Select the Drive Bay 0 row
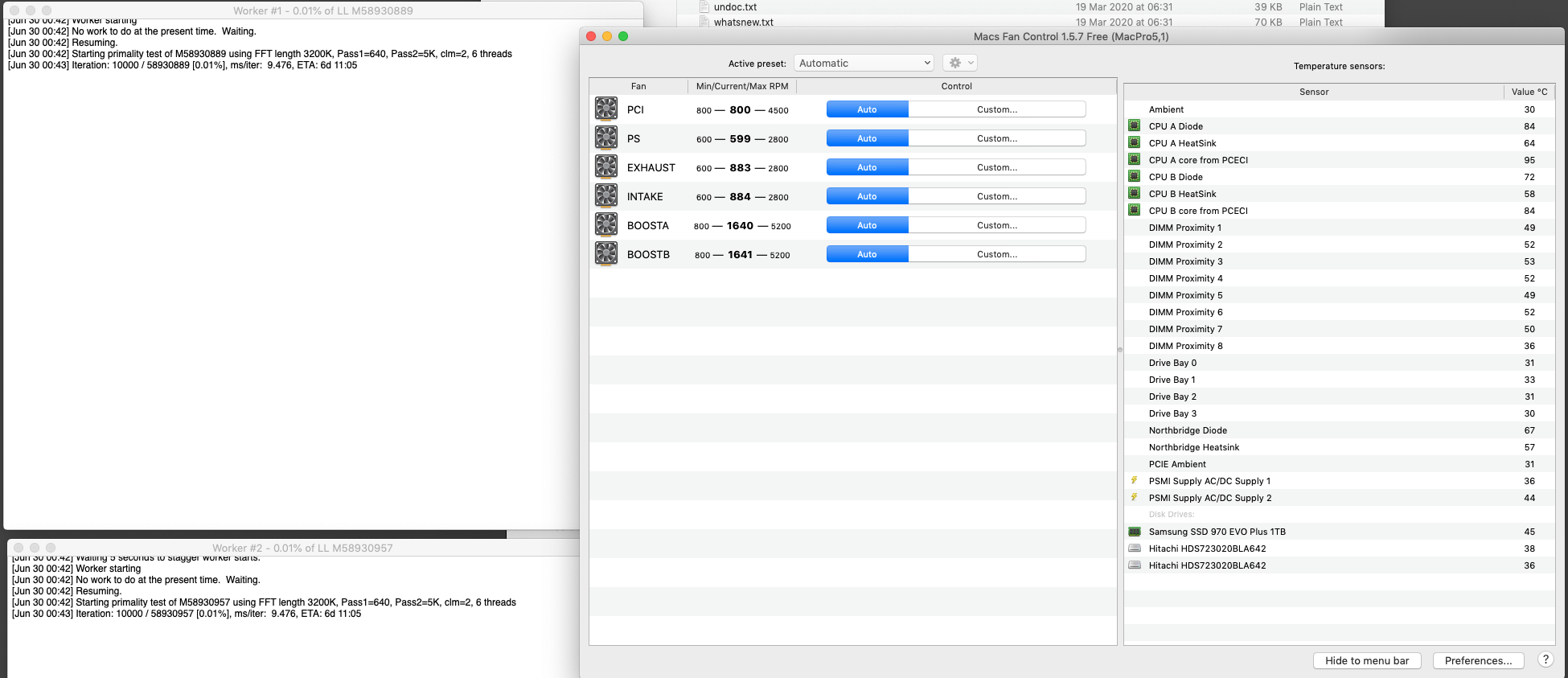This screenshot has width=1568, height=678. tap(1340, 363)
